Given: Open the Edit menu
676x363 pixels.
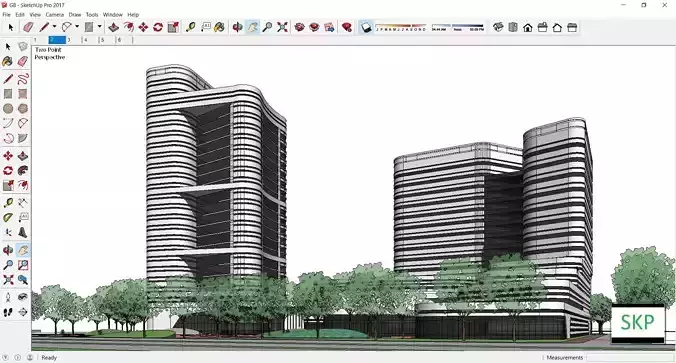Looking at the screenshot, I should coord(20,15).
